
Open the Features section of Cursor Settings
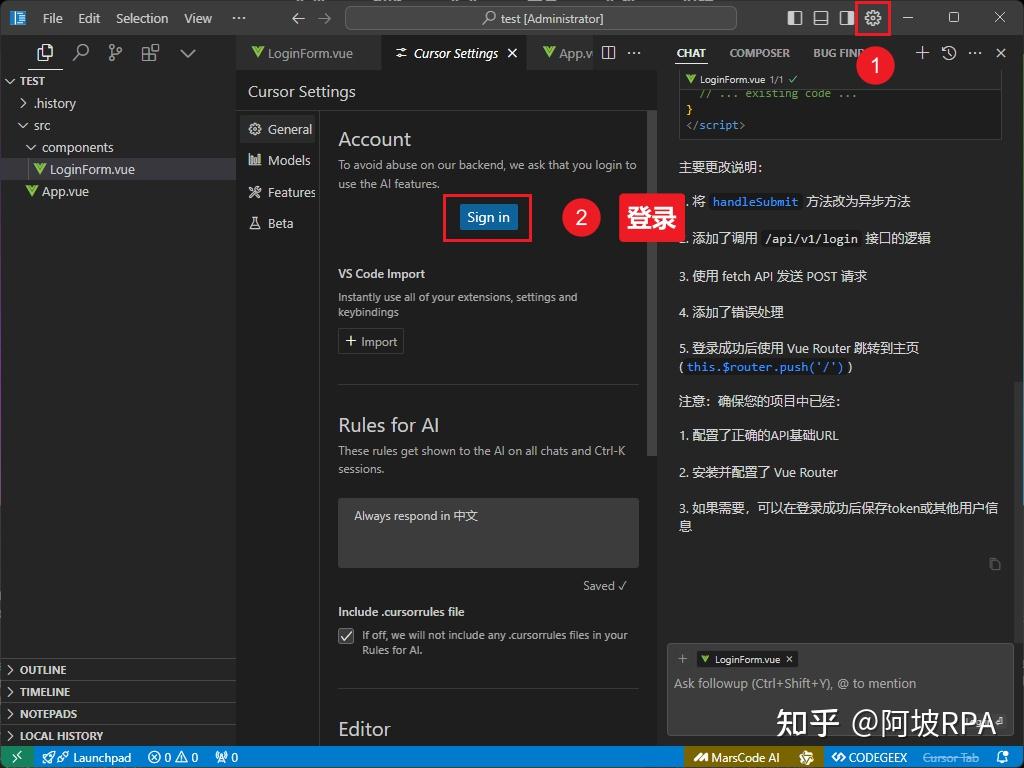pyautogui.click(x=286, y=192)
